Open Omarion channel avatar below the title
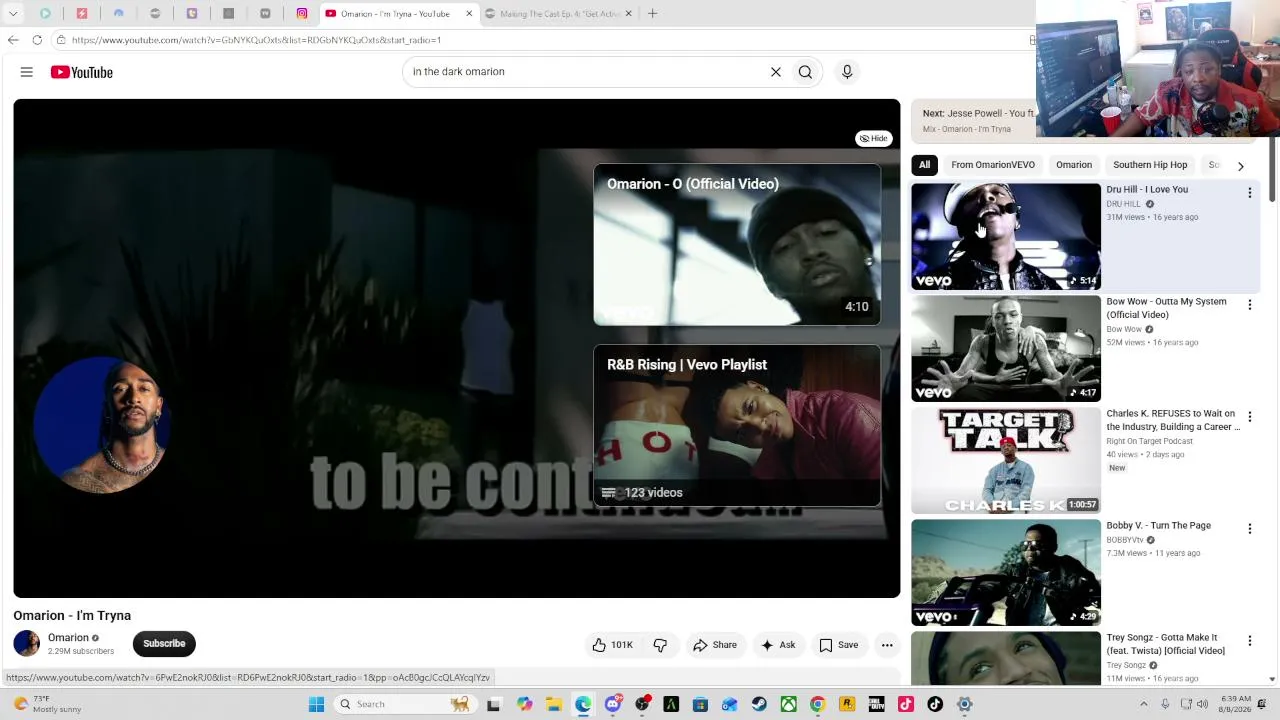This screenshot has width=1280, height=720. (x=27, y=644)
